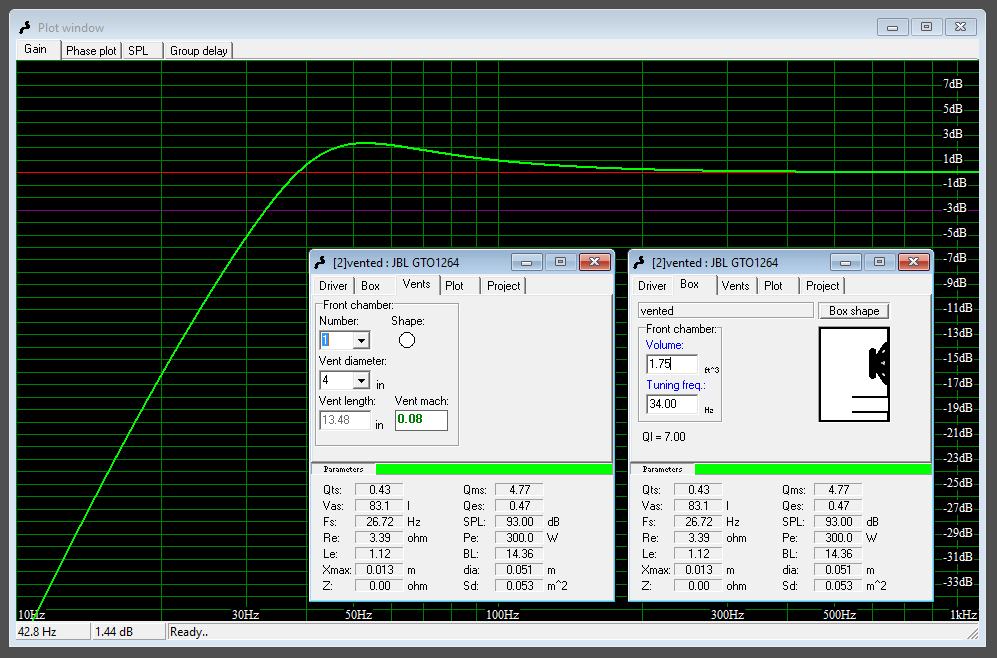The height and width of the screenshot is (658, 997).
Task: Click Le value 1.12 in Box-tab window
Action: [x=699, y=554]
